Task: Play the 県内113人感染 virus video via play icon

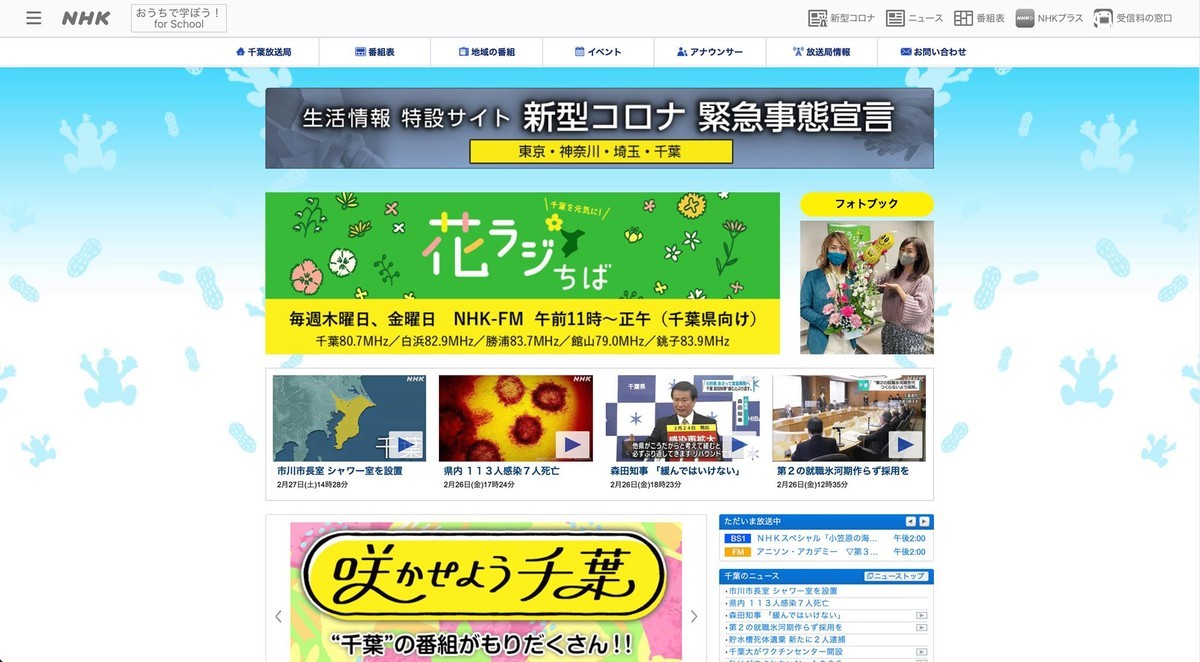Action: click(x=572, y=445)
